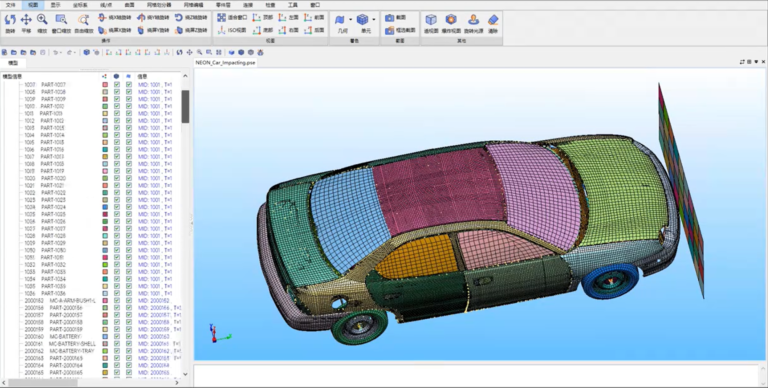This screenshot has width=768, height=388.
Task: Toggle the 透视图 perspective view
Action: click(431, 24)
